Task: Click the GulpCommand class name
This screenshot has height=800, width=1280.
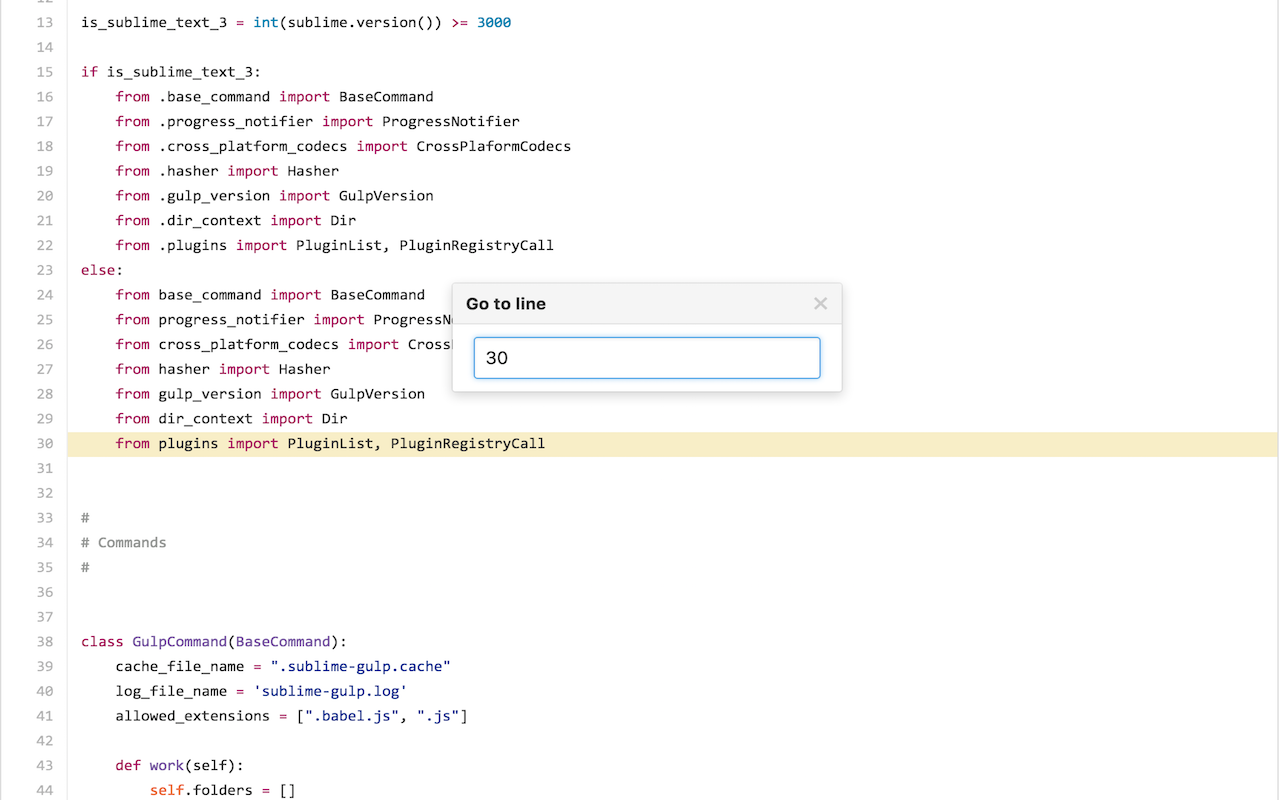Action: pos(180,641)
